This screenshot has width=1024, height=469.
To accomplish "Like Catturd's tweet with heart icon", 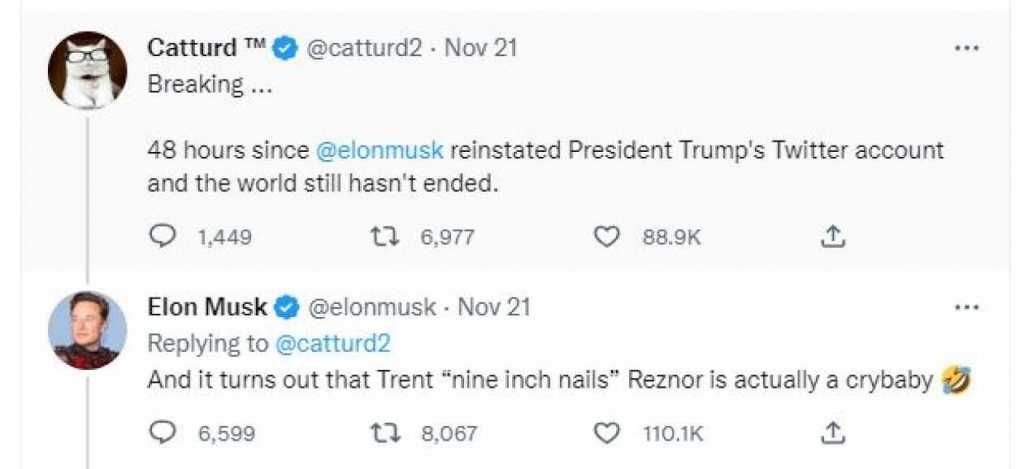I will click(604, 236).
